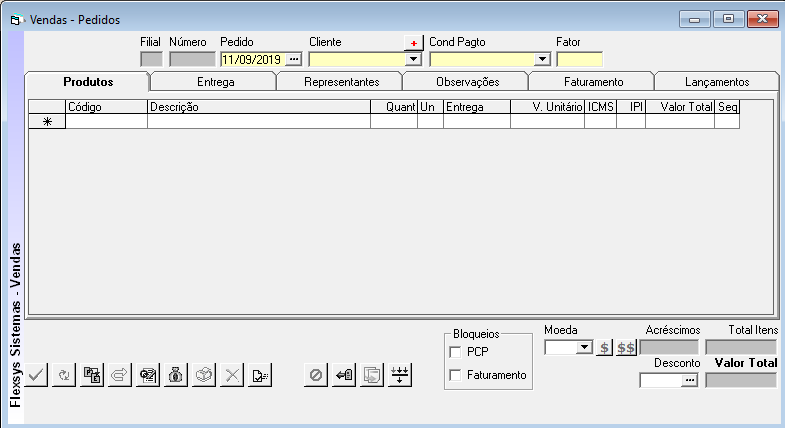
Task: Click the double dollar sign button
Action: [x=626, y=348]
